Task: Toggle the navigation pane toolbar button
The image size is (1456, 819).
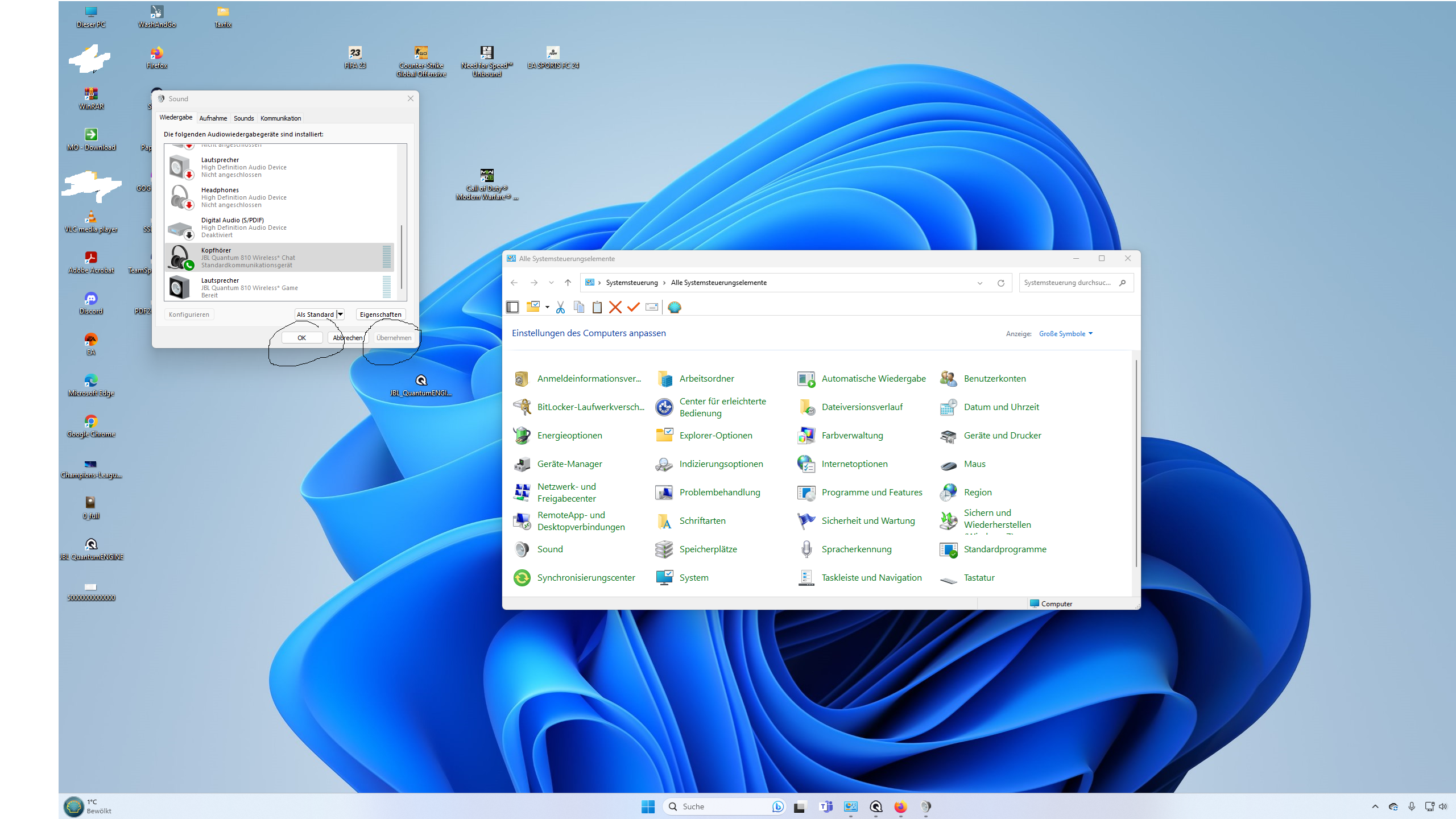Action: pyautogui.click(x=512, y=307)
